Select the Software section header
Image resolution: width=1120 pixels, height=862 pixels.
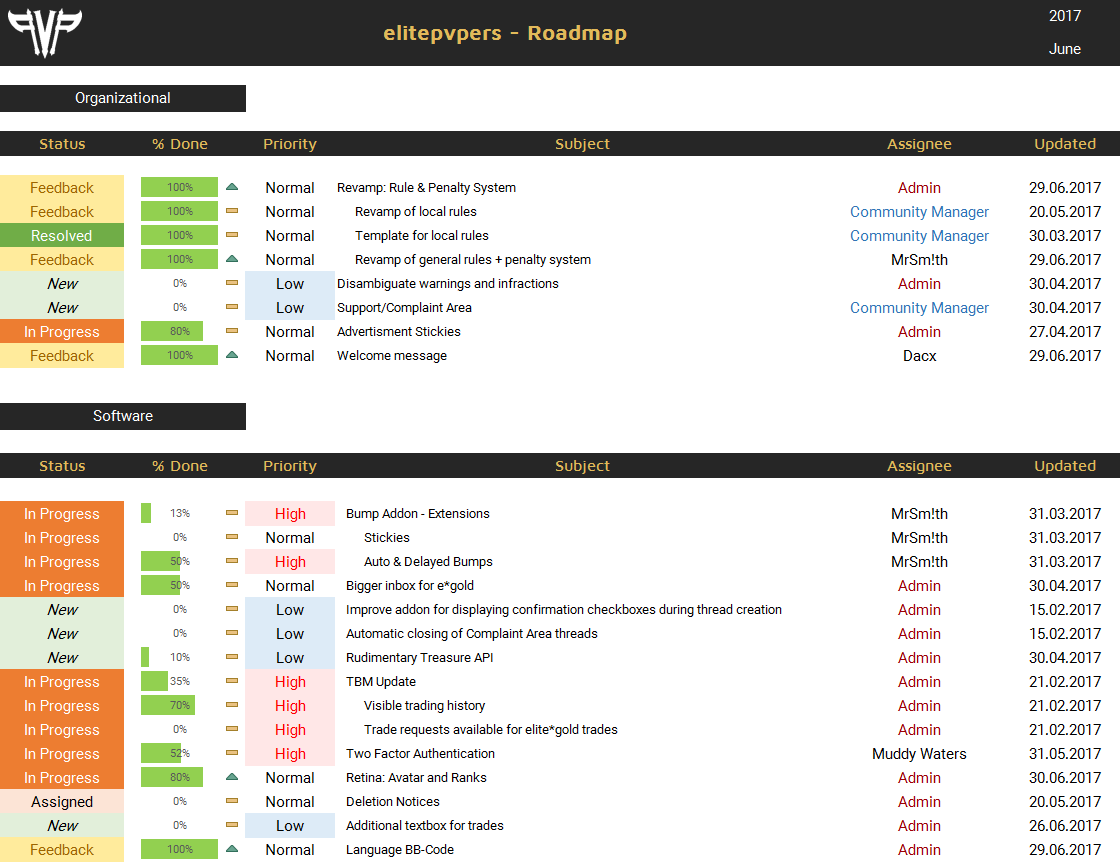click(x=123, y=416)
